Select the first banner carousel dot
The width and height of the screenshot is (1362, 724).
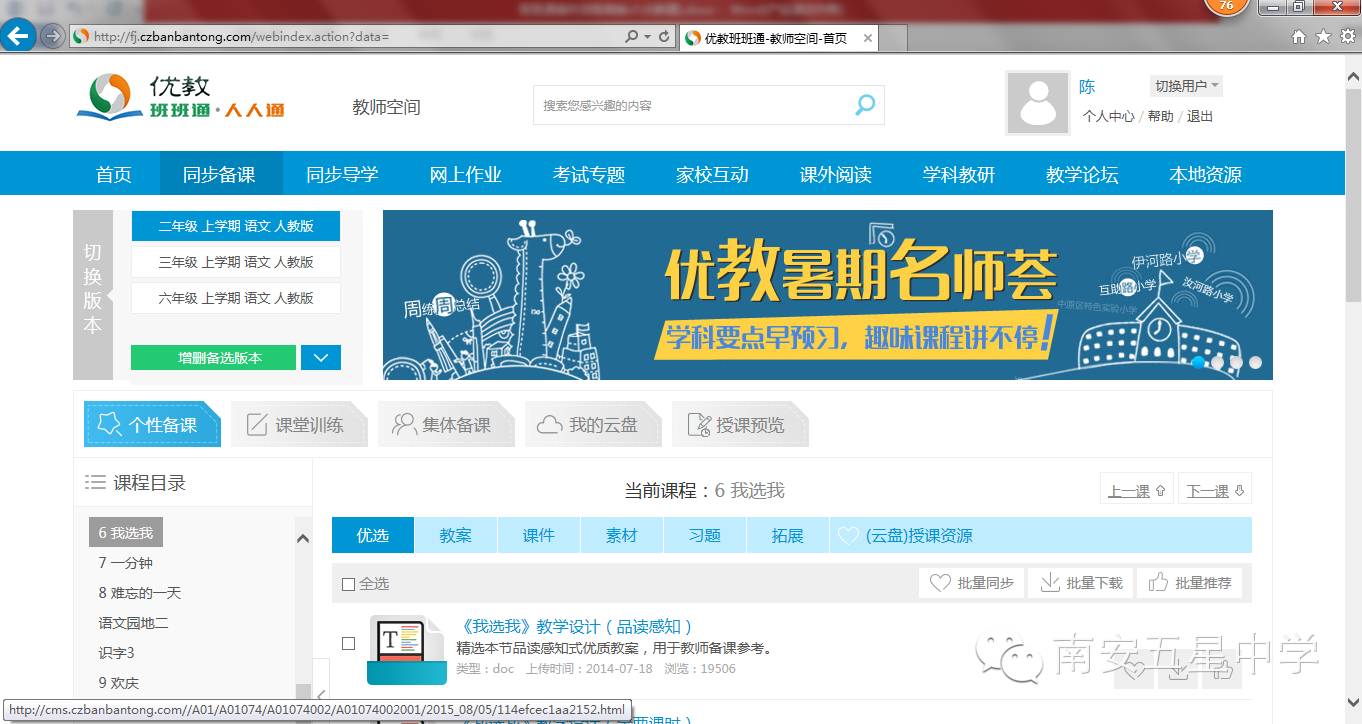click(1198, 362)
